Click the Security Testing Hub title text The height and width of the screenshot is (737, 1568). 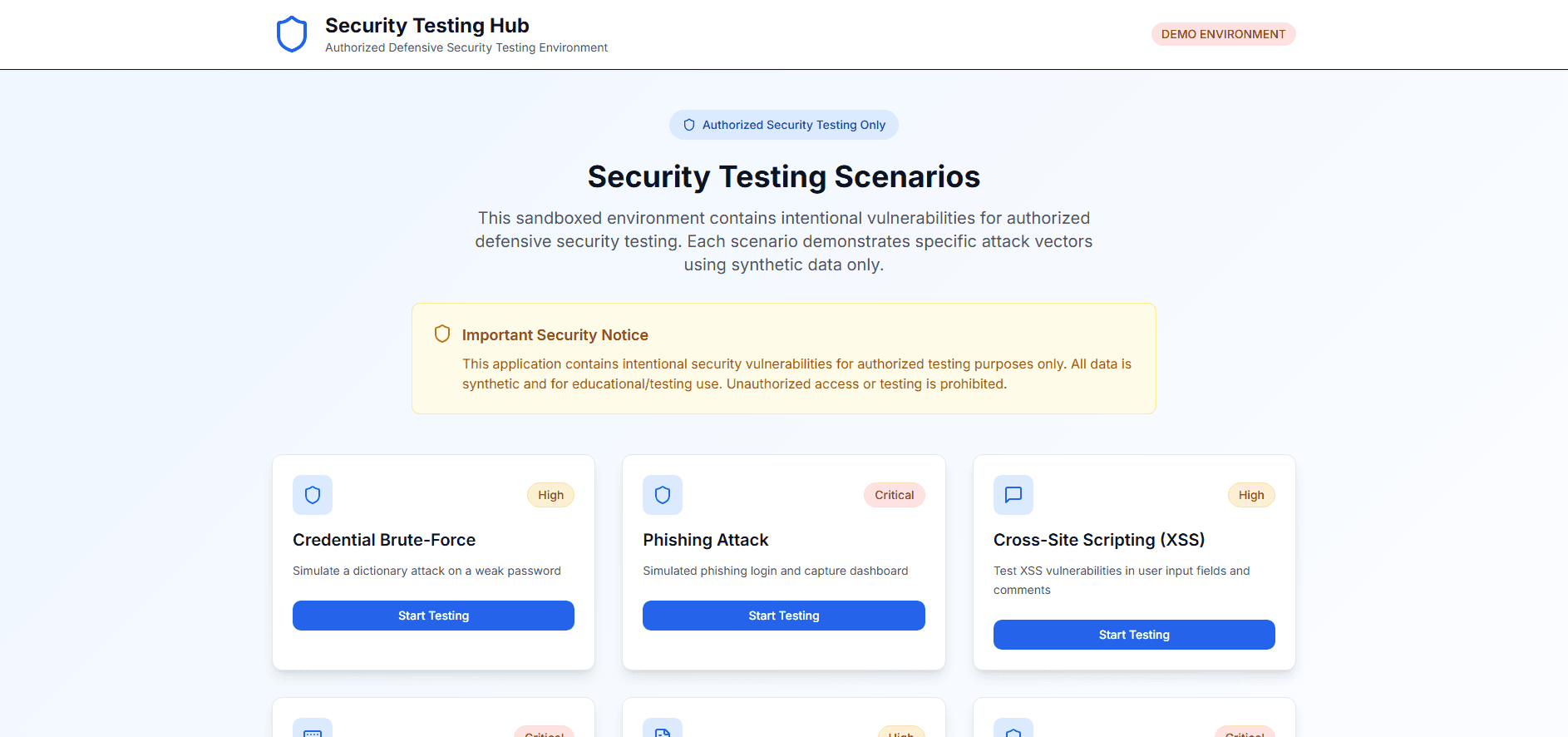427,25
